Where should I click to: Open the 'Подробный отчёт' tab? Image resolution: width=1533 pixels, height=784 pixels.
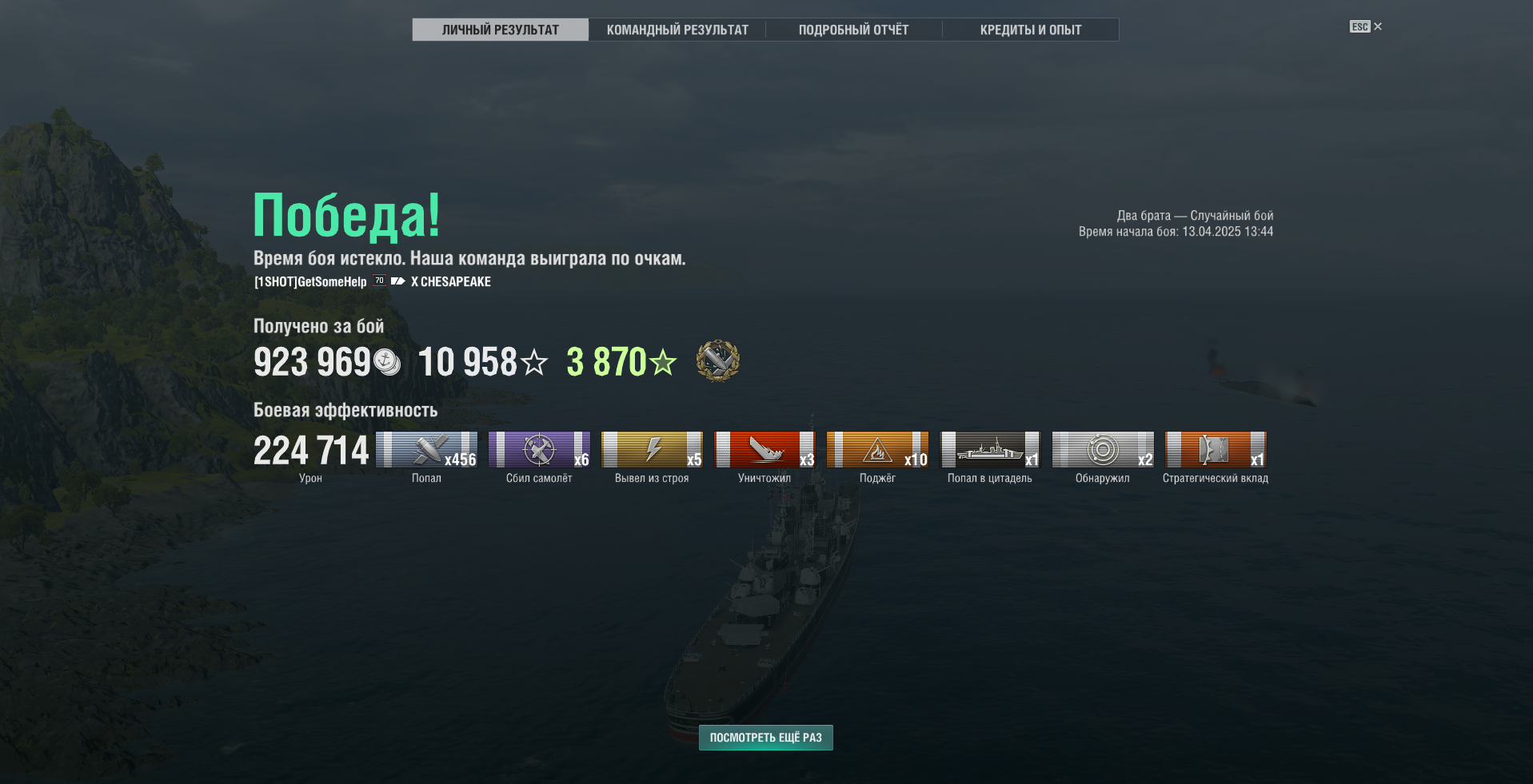click(x=854, y=30)
